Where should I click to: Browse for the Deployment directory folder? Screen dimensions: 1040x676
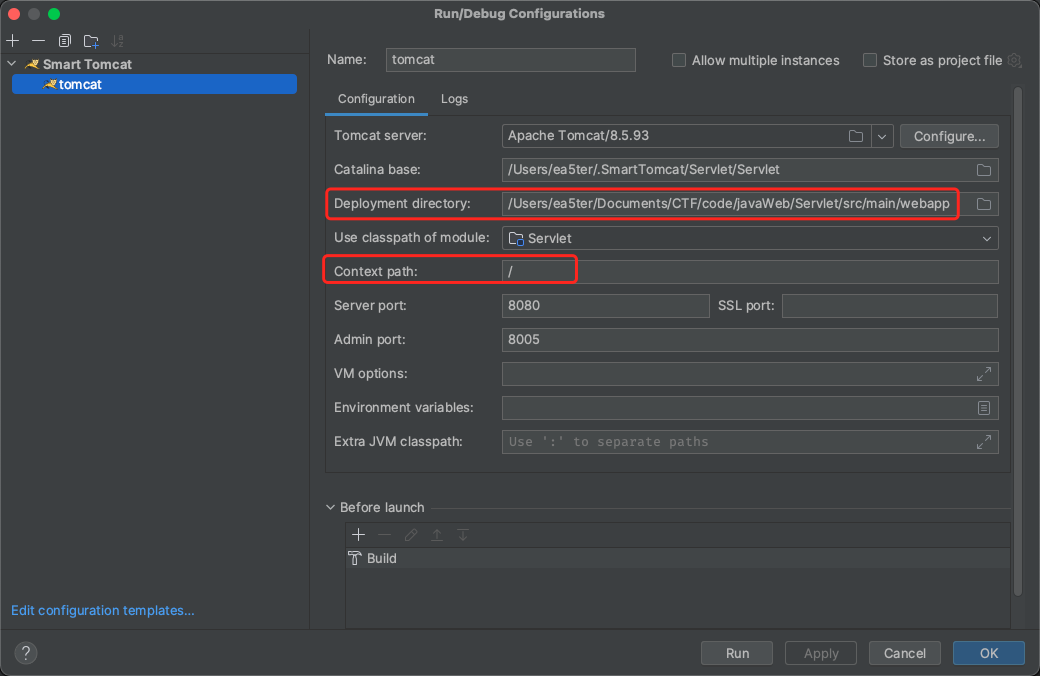(x=983, y=204)
